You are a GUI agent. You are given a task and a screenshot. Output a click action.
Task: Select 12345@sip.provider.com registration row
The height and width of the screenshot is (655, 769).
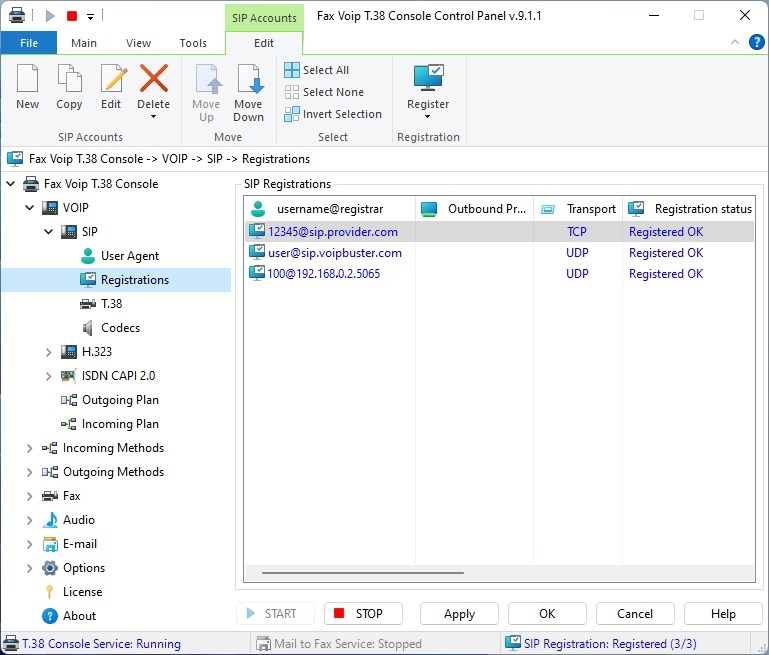point(499,232)
